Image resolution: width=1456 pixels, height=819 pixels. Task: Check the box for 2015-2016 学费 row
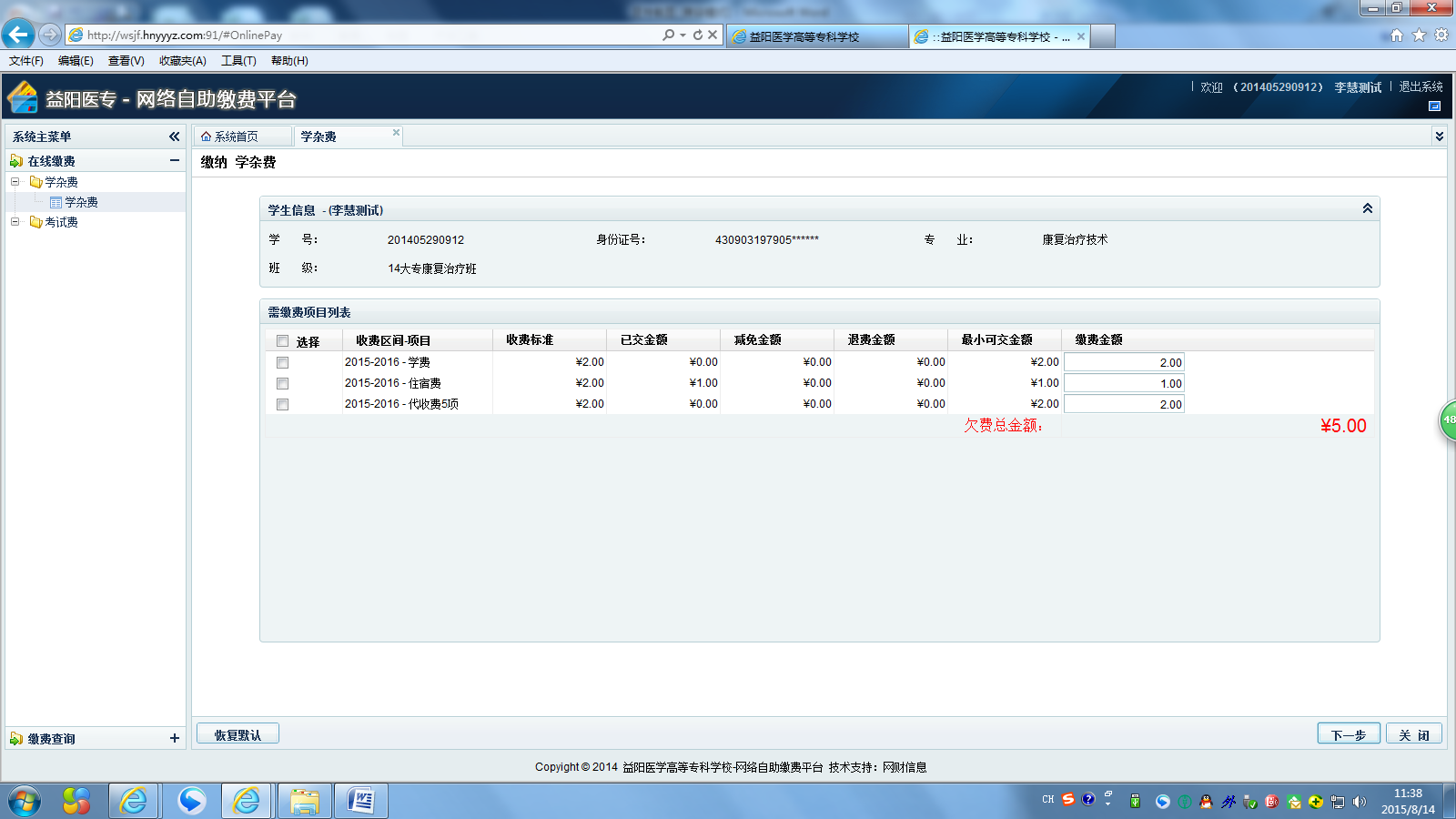[x=282, y=362]
